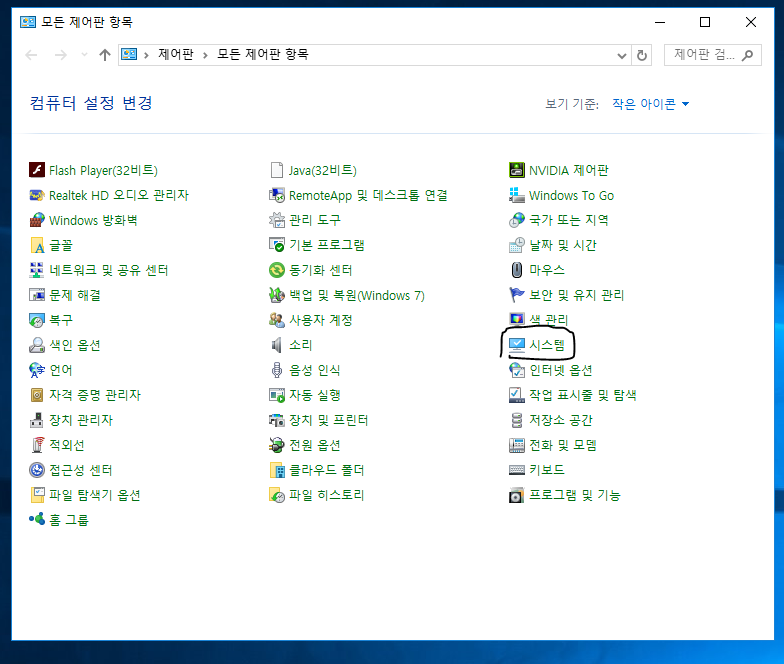Open the 문제 해결 icon
This screenshot has height=664, width=784.
point(37,295)
